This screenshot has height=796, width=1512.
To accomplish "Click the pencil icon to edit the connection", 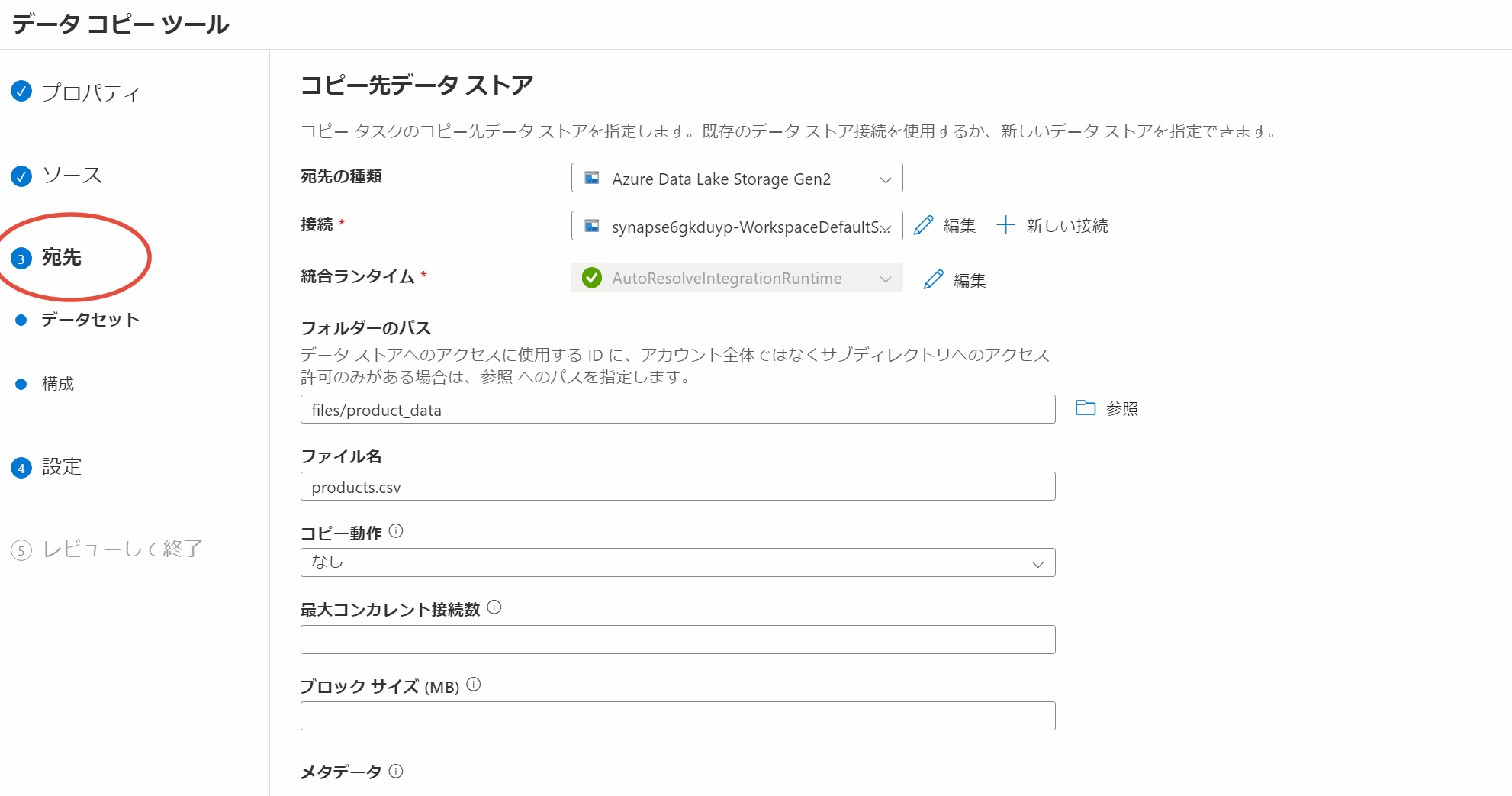I will coord(924,224).
